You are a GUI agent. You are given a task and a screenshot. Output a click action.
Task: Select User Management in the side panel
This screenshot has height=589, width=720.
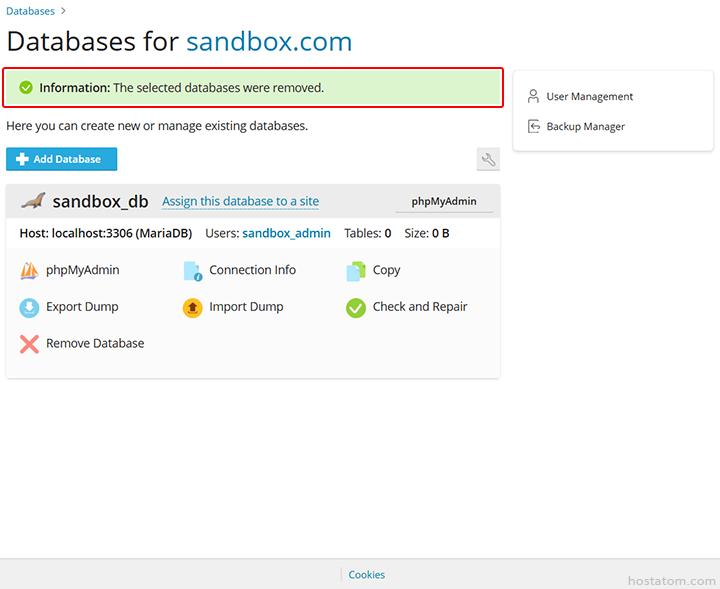[589, 97]
